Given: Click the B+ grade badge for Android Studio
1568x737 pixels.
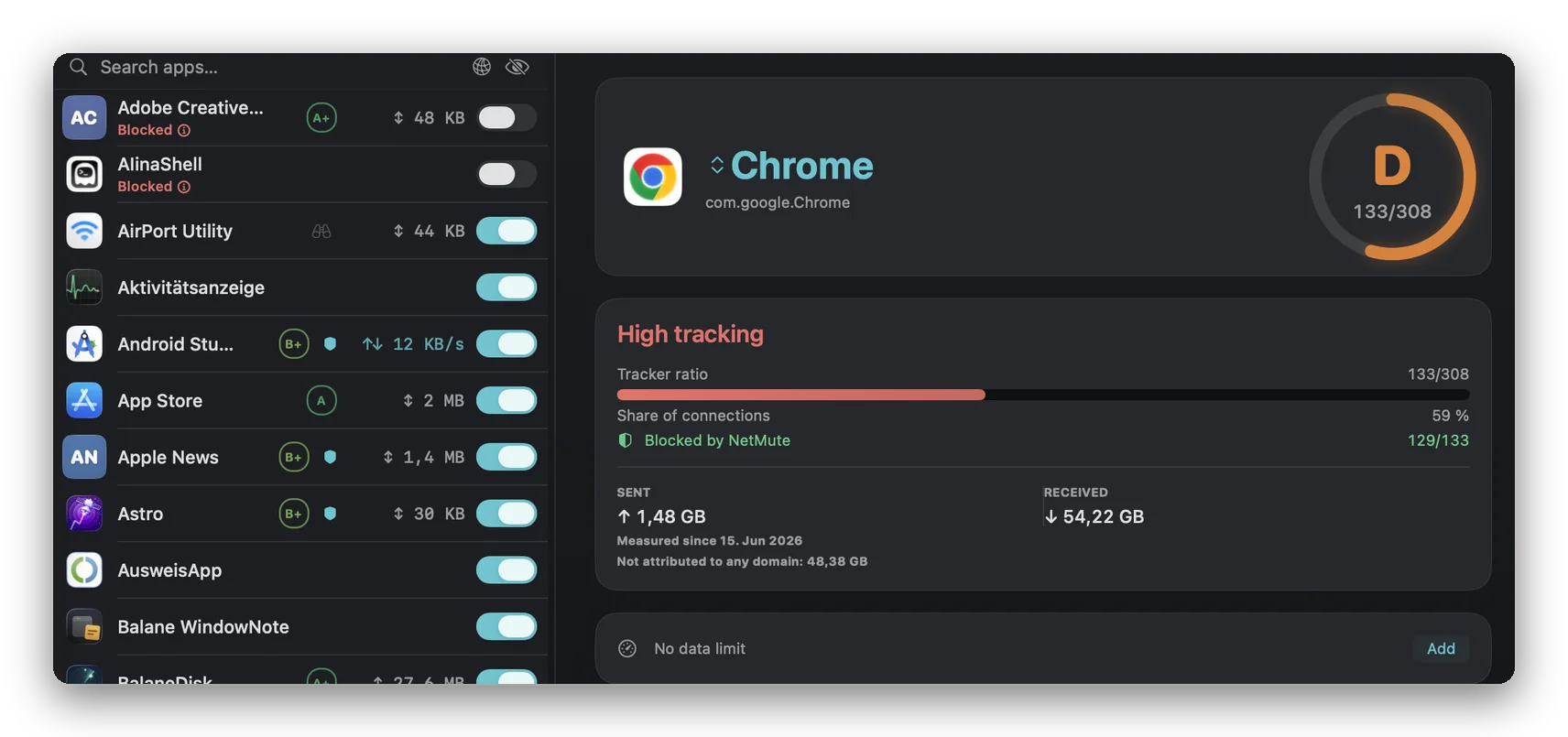Looking at the screenshot, I should coord(294,344).
